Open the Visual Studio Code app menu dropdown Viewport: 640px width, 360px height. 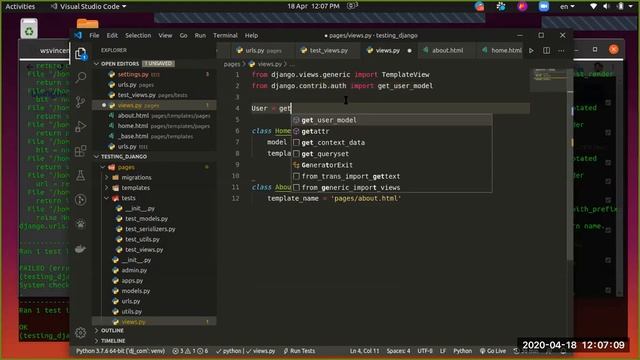click(89, 7)
